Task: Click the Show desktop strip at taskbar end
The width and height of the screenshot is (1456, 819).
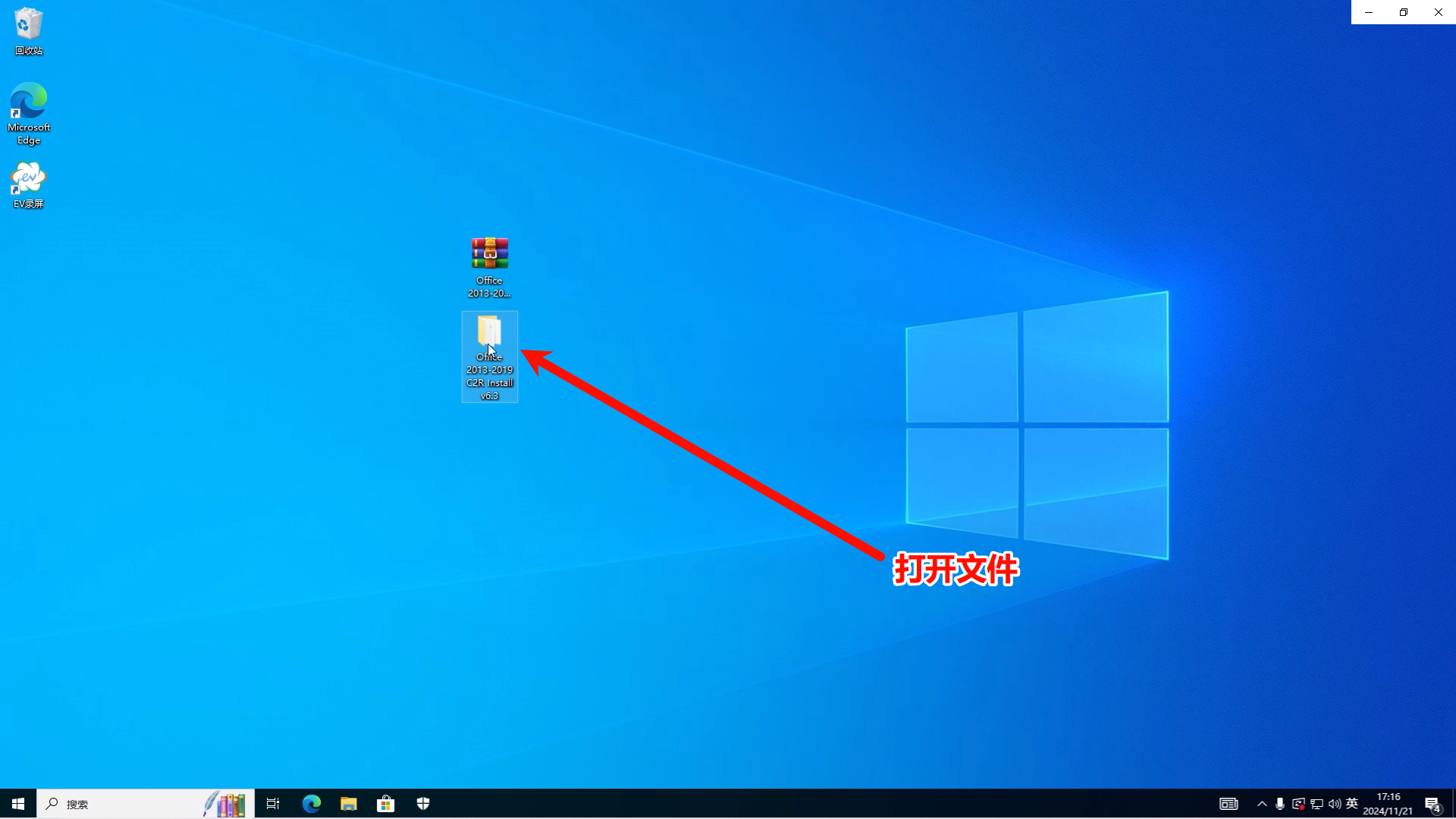Action: tap(1453, 804)
